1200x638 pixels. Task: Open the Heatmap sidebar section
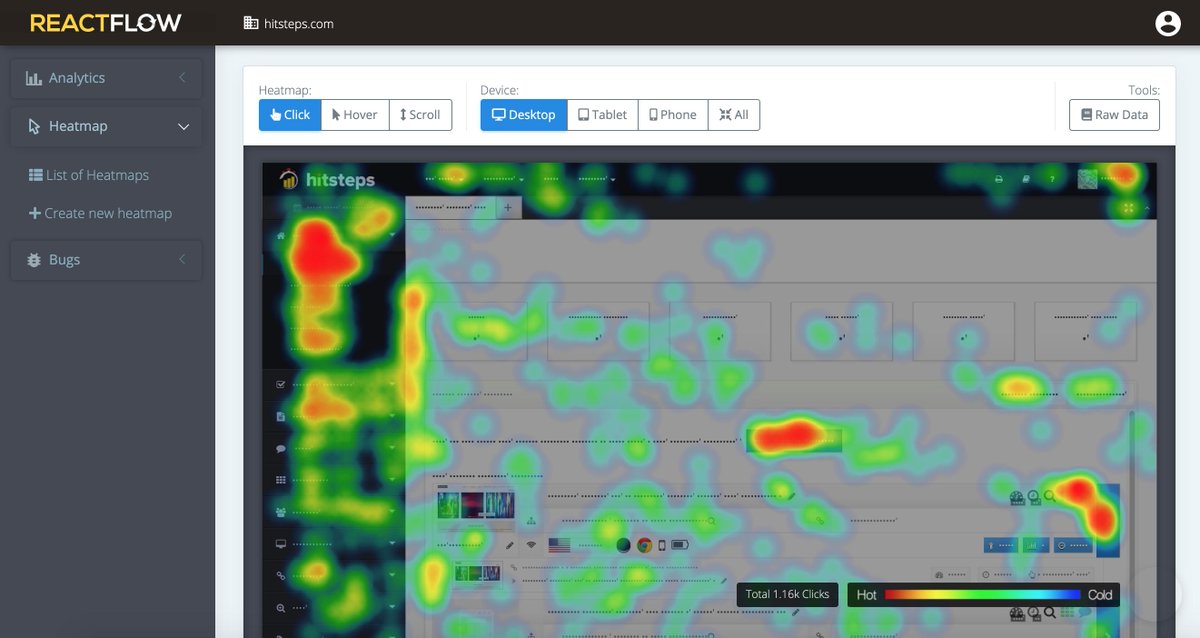click(106, 127)
